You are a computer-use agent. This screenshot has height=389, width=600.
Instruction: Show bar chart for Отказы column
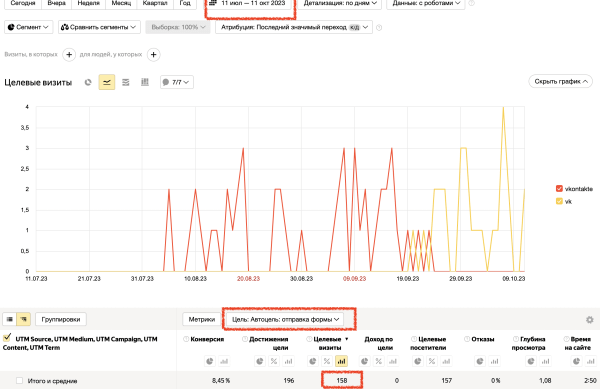pyautogui.click(x=494, y=361)
